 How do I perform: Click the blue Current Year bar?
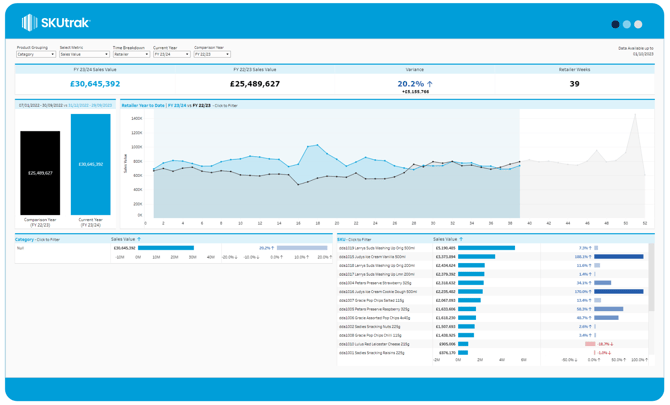click(x=91, y=164)
